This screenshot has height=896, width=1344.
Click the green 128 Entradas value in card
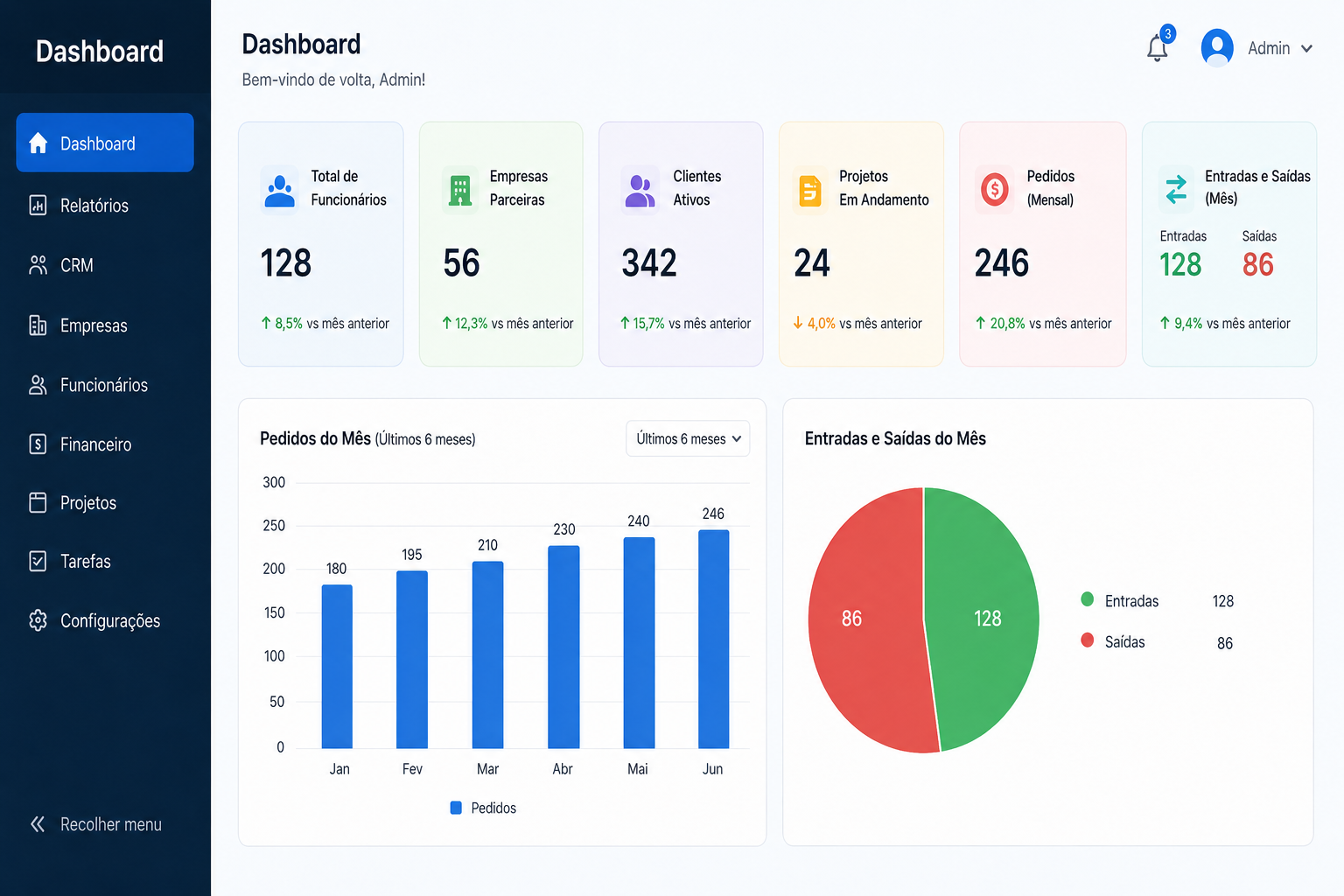(x=1180, y=264)
